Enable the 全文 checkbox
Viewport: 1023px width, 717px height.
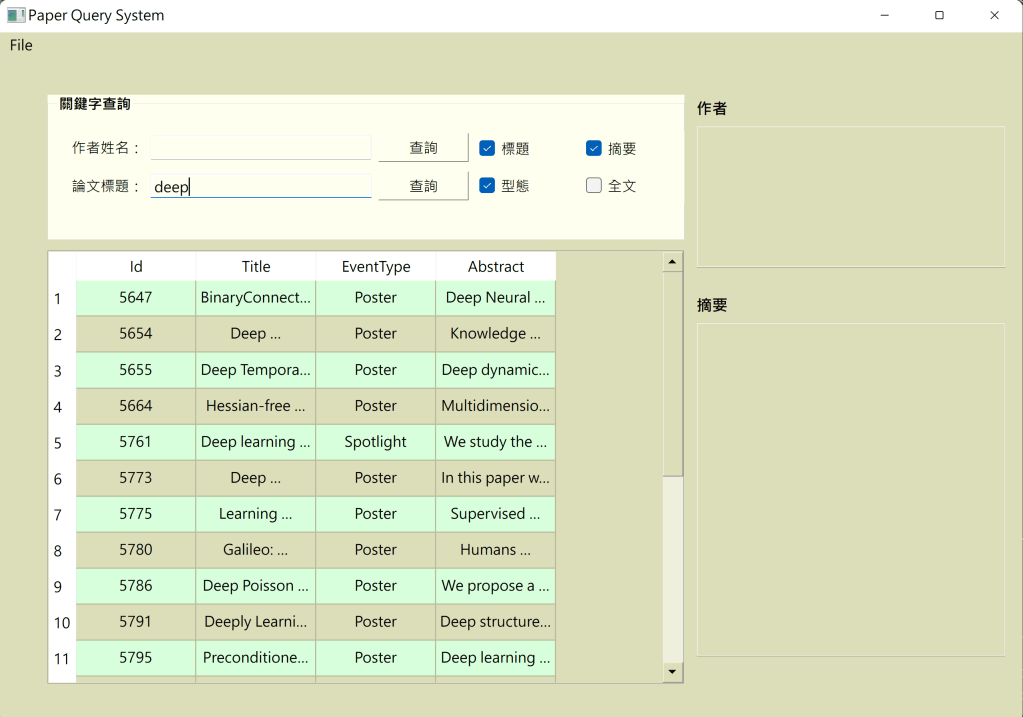(x=594, y=185)
